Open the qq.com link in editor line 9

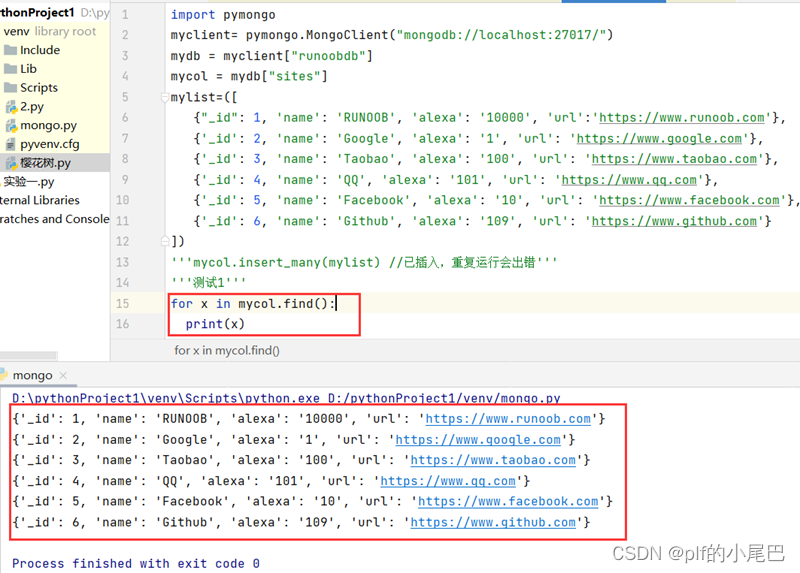(629, 180)
